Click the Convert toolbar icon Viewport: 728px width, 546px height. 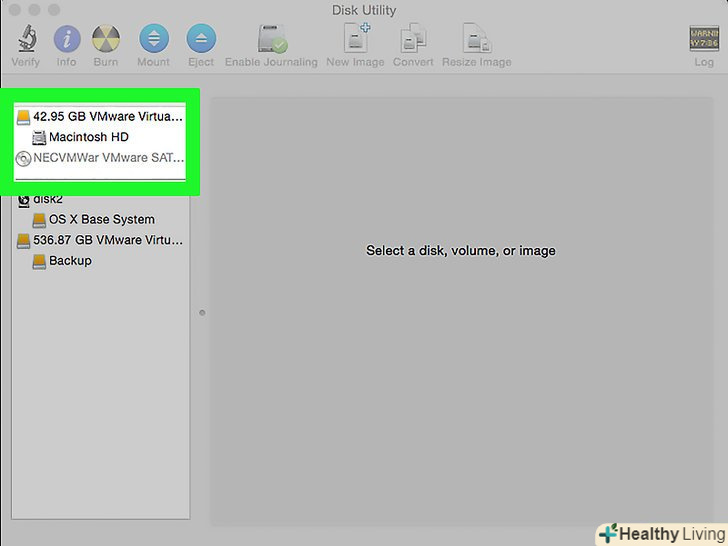(413, 37)
